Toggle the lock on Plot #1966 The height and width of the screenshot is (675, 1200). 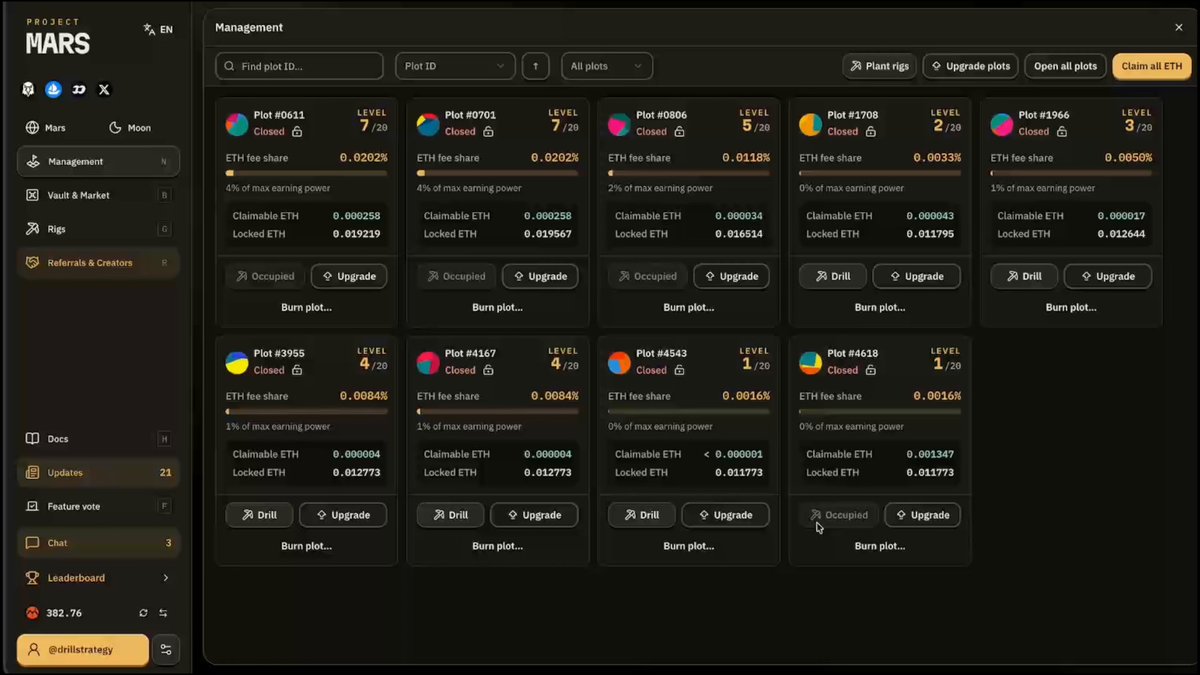point(1062,132)
